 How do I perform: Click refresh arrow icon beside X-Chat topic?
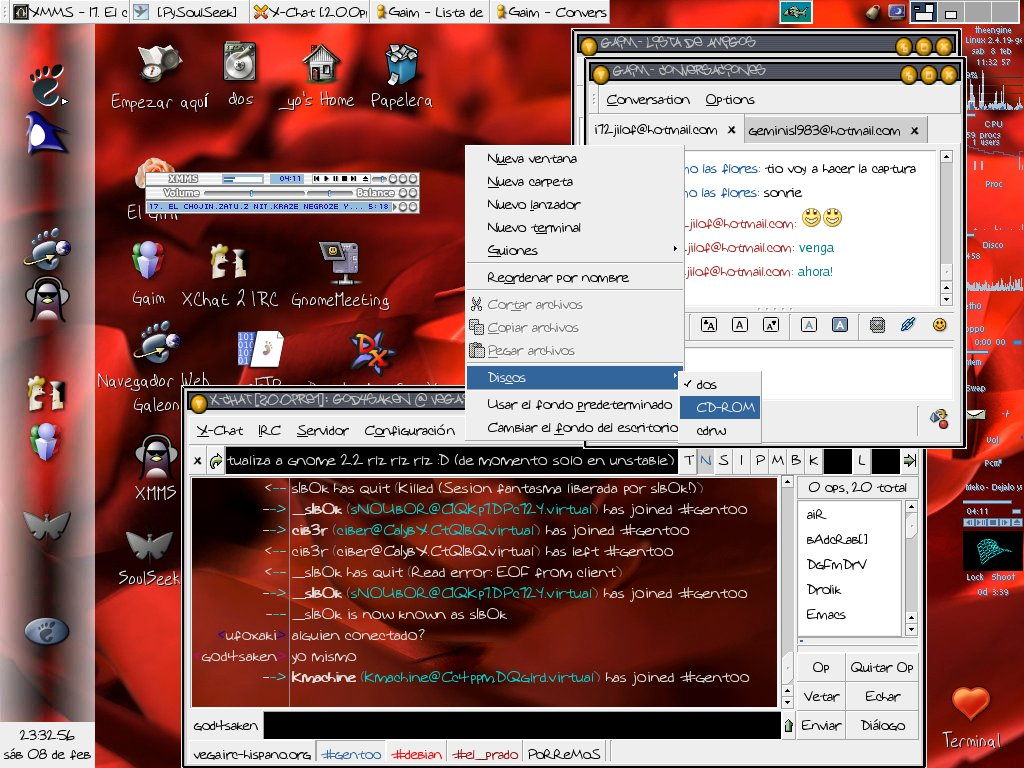[216, 461]
